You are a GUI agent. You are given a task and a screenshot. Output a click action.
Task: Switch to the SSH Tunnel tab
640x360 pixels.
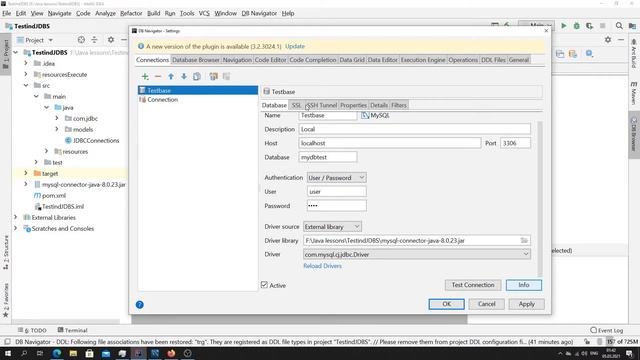pyautogui.click(x=322, y=105)
